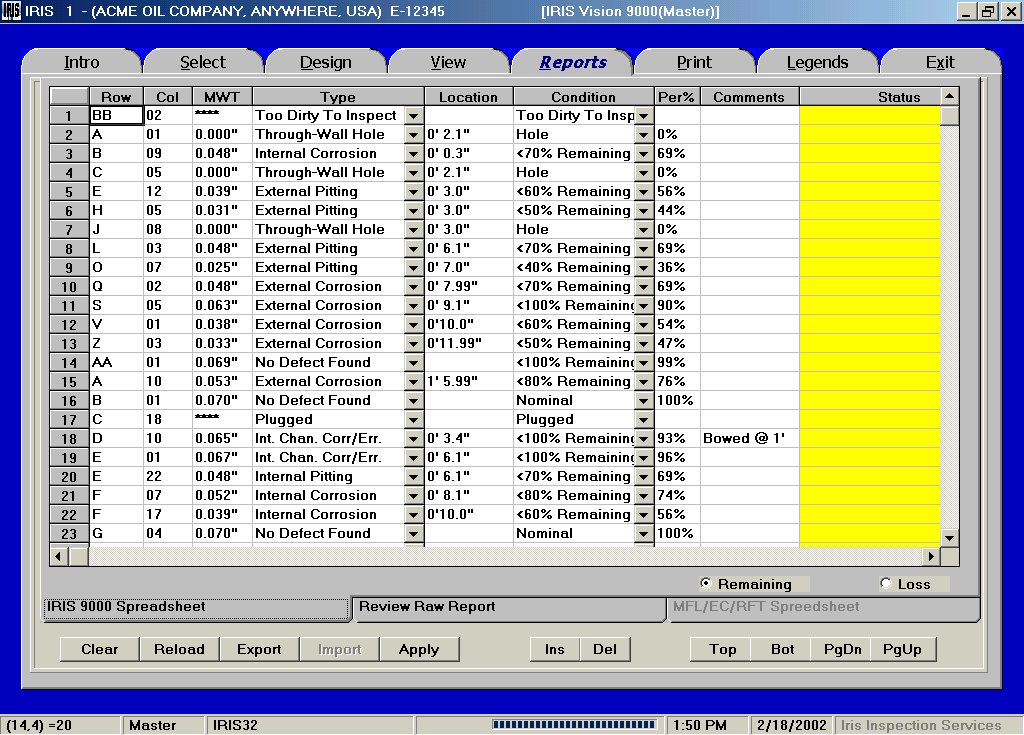The image size is (1024, 735).
Task: Click the Location column header
Action: (x=468, y=97)
